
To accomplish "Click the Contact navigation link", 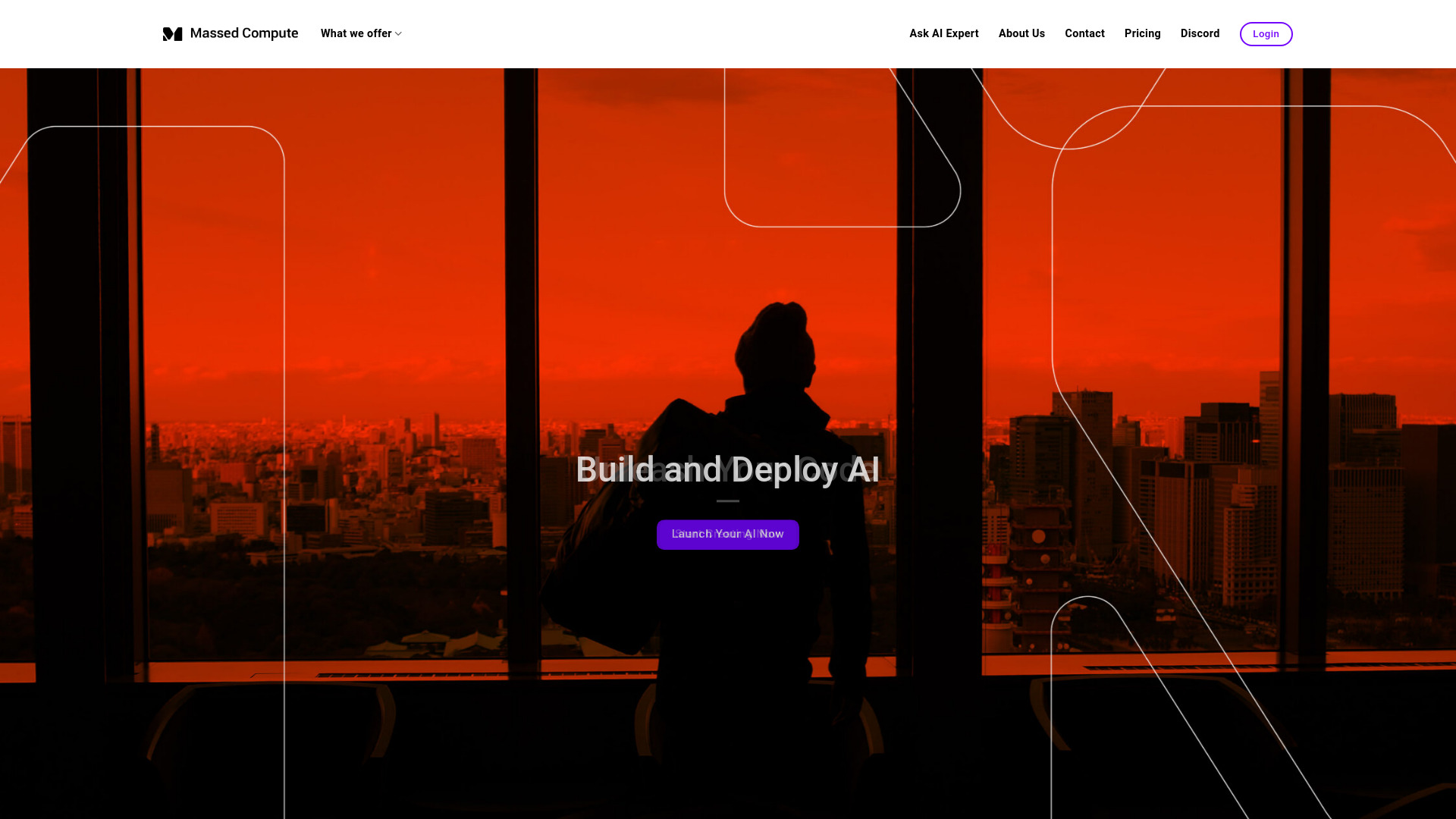I will coord(1084,33).
